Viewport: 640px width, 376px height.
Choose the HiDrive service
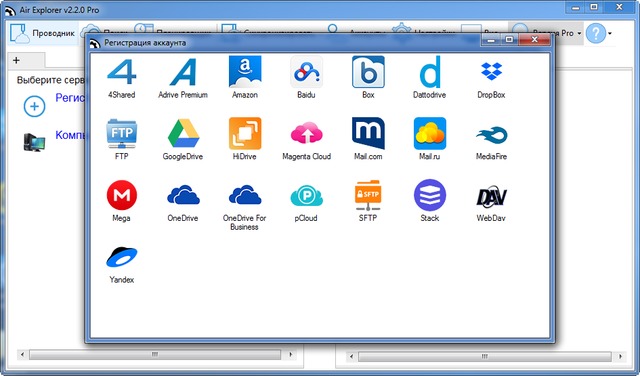pos(245,133)
